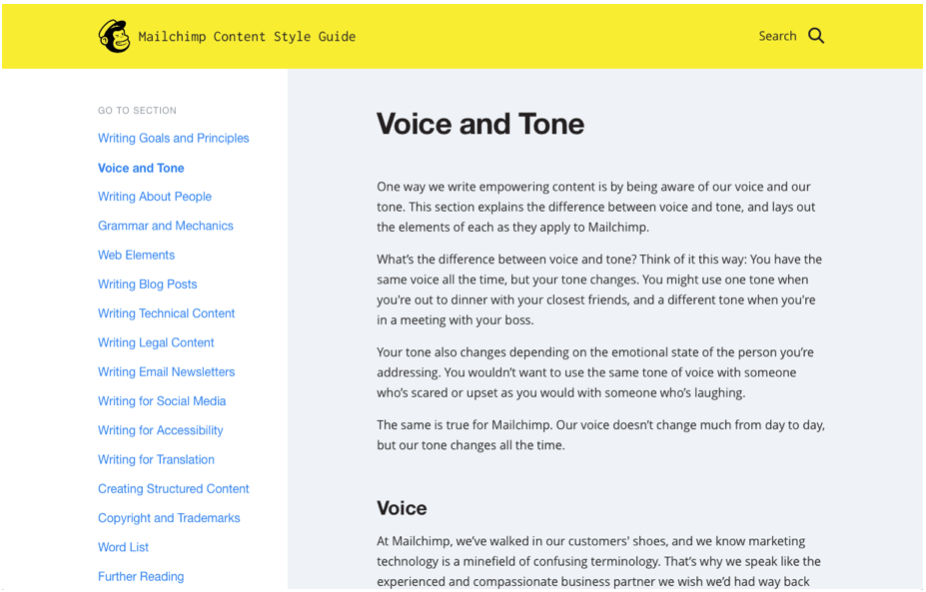926x592 pixels.
Task: Go to Writing for Social Media
Action: click(162, 401)
